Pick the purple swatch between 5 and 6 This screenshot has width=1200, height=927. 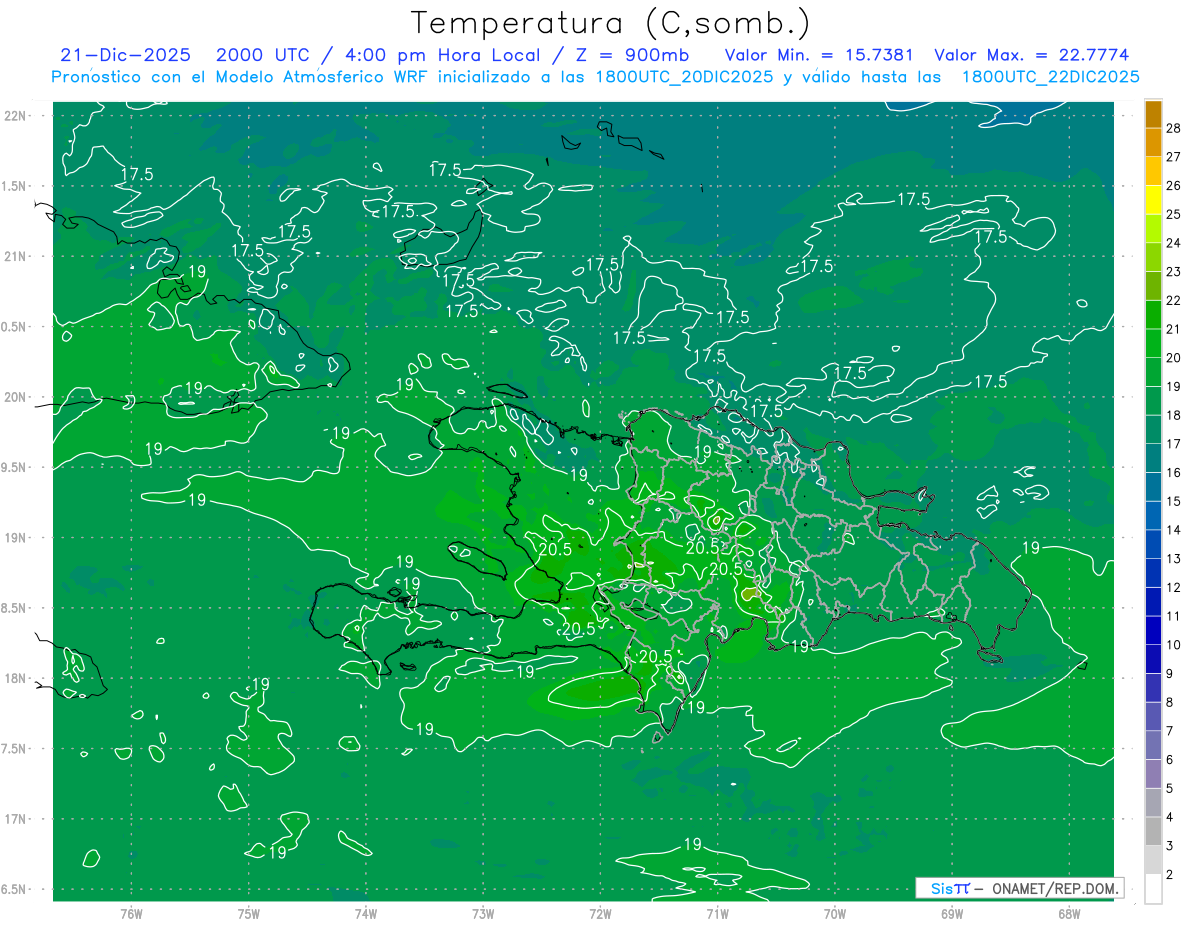pos(1153,774)
